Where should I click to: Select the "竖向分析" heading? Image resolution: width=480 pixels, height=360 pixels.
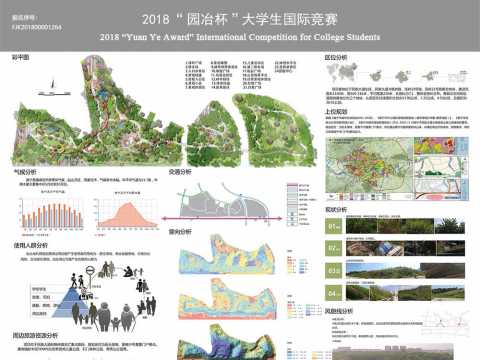click(180, 231)
